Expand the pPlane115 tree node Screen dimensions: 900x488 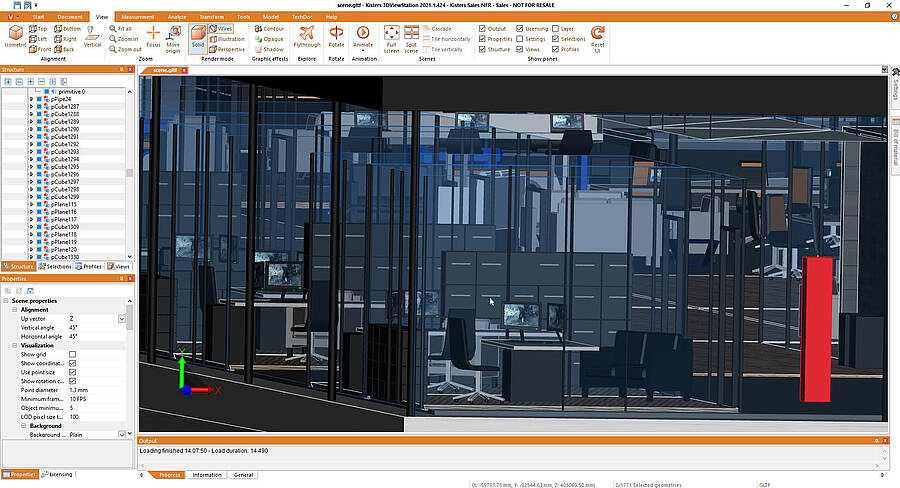point(31,204)
